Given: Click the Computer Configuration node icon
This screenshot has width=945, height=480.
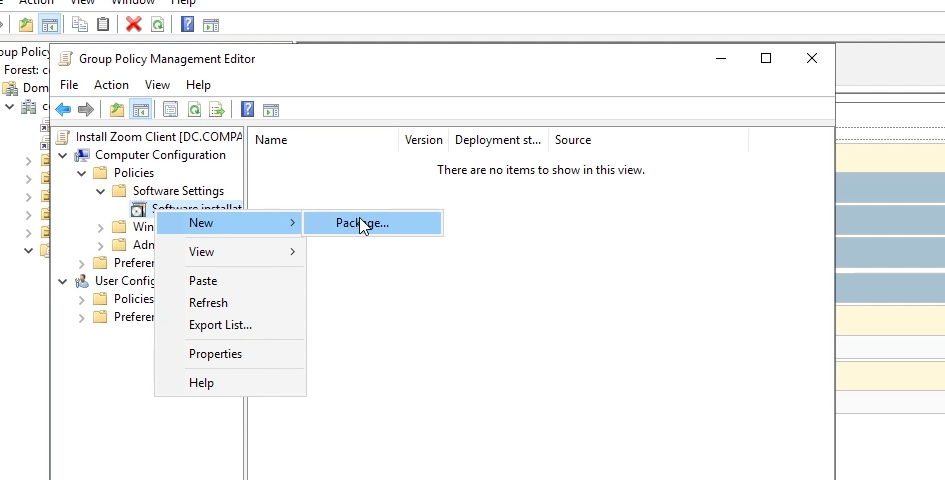Looking at the screenshot, I should pyautogui.click(x=82, y=155).
